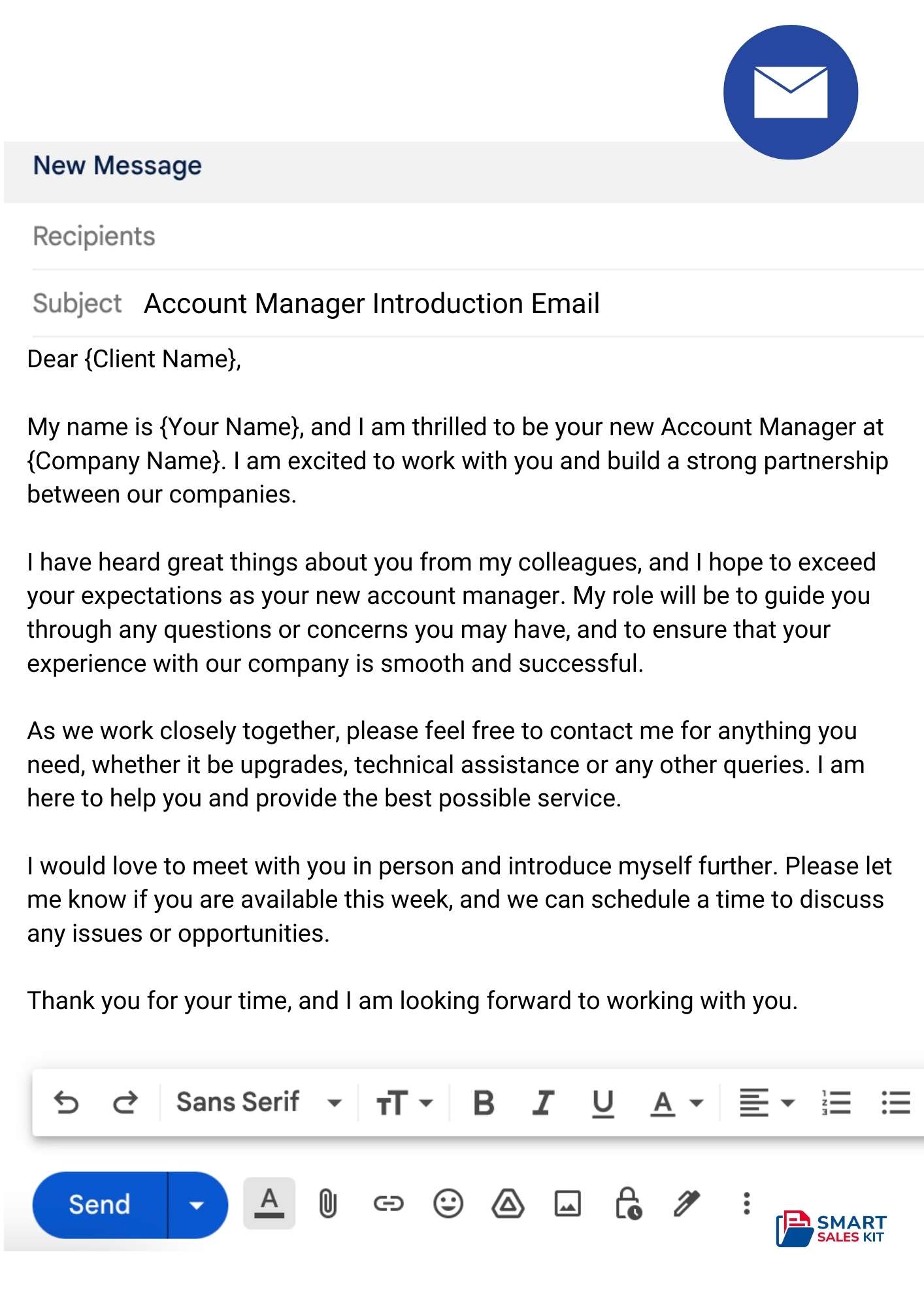
Task: Insert signature with pen icon
Action: pos(687,1204)
